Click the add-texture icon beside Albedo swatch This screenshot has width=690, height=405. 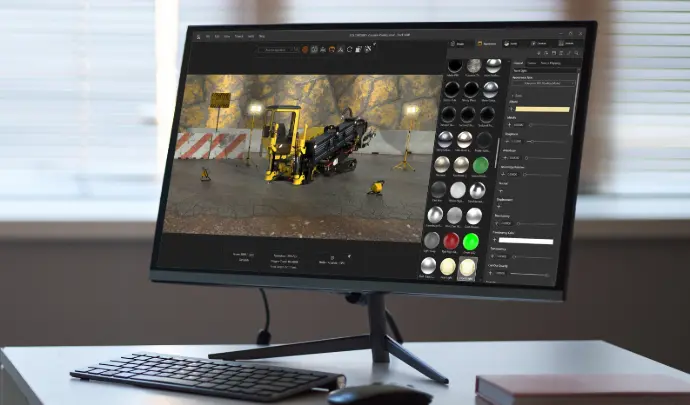tap(511, 109)
